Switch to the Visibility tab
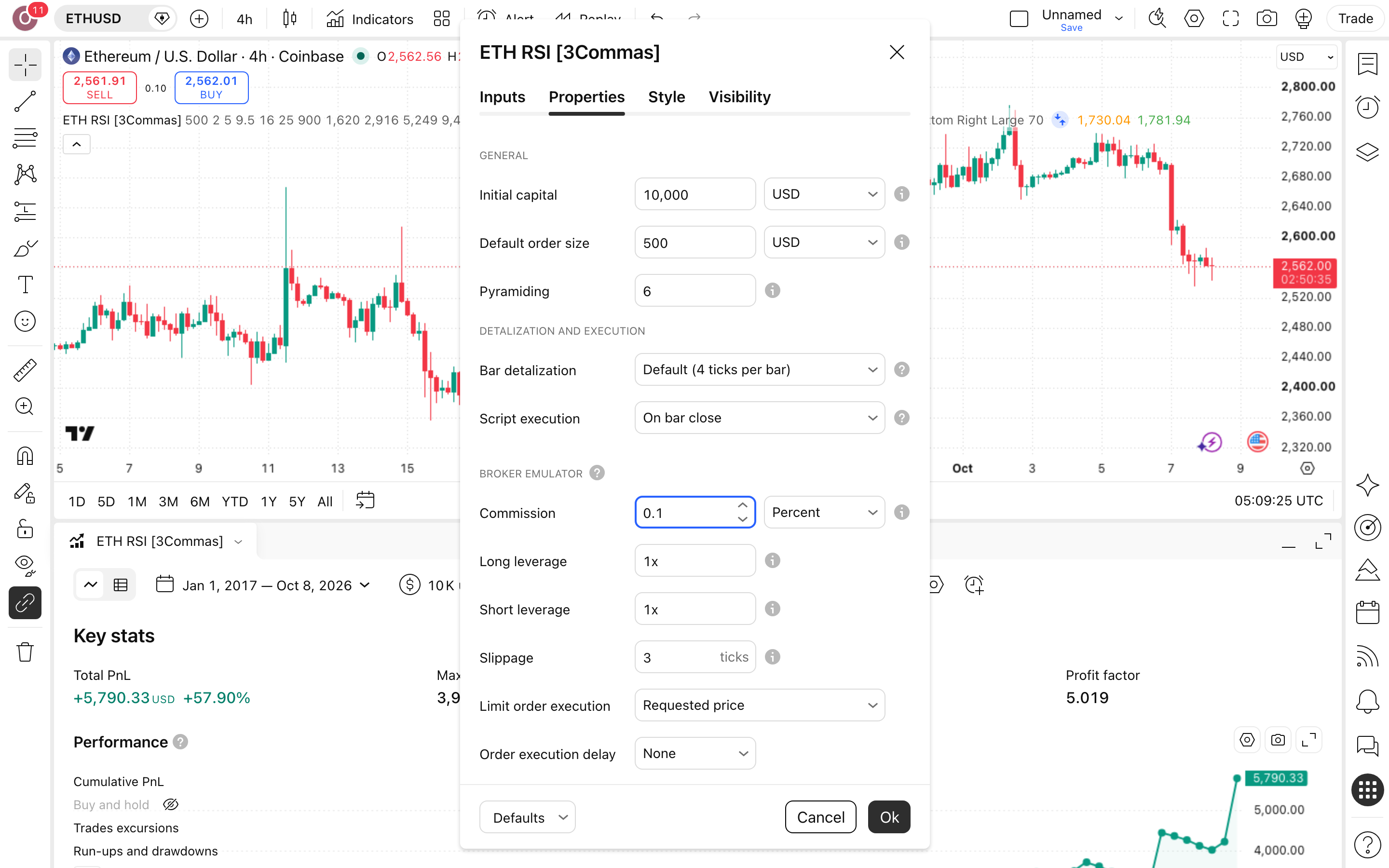 [739, 97]
